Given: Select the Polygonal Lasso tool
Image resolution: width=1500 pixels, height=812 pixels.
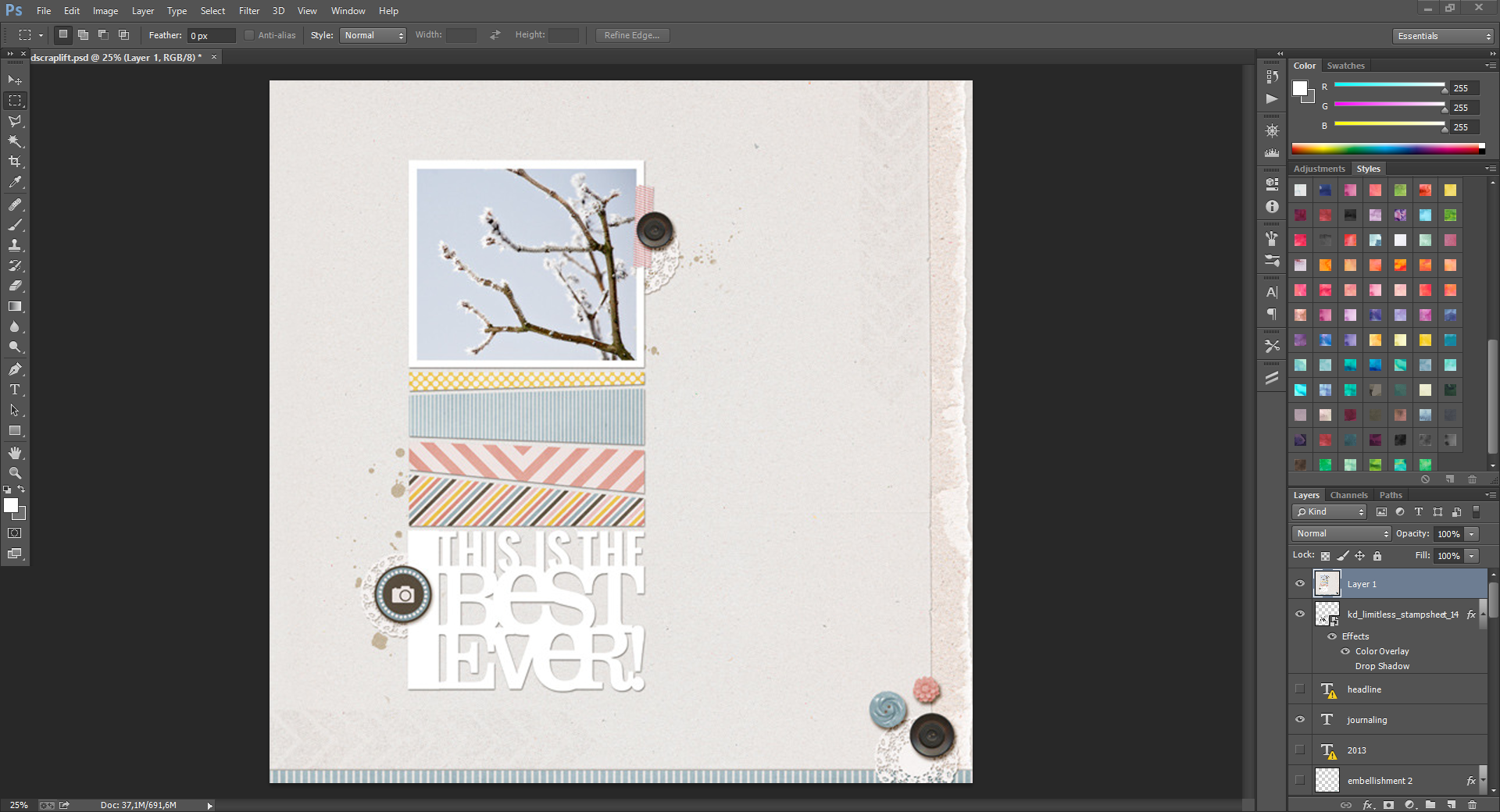Looking at the screenshot, I should pyautogui.click(x=15, y=121).
